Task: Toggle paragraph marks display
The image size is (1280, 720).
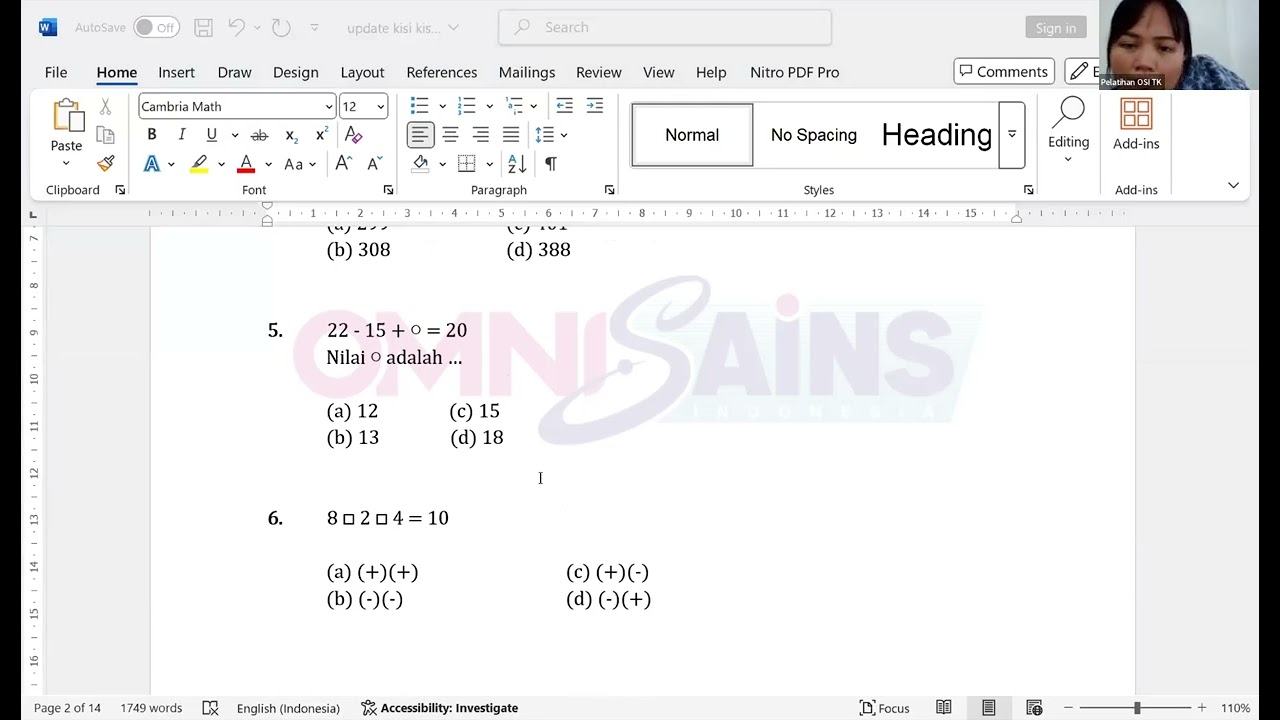Action: pos(550,164)
